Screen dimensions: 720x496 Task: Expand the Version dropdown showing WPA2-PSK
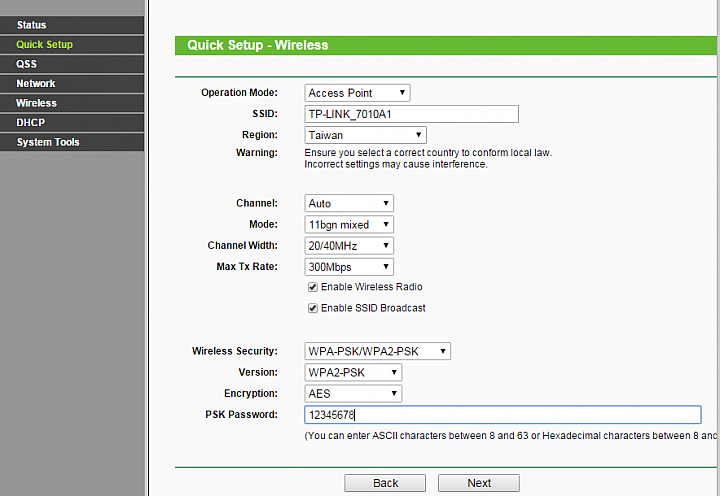click(353, 372)
